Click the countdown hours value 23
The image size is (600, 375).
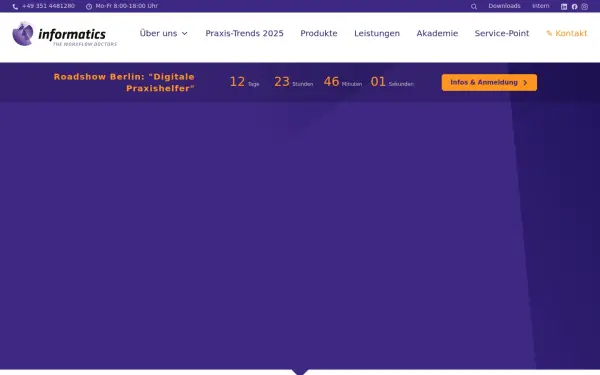coord(282,82)
